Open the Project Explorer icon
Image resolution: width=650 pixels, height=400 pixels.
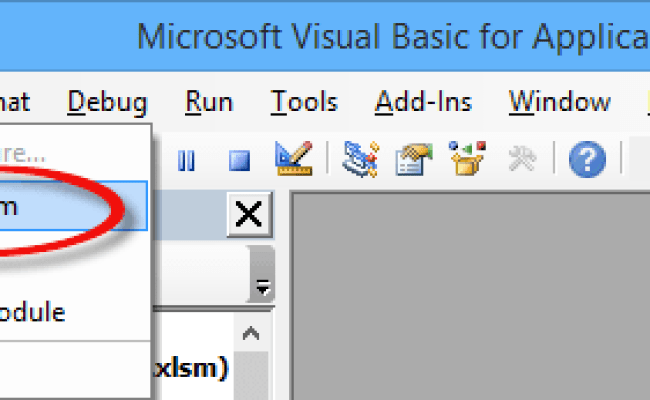click(361, 159)
